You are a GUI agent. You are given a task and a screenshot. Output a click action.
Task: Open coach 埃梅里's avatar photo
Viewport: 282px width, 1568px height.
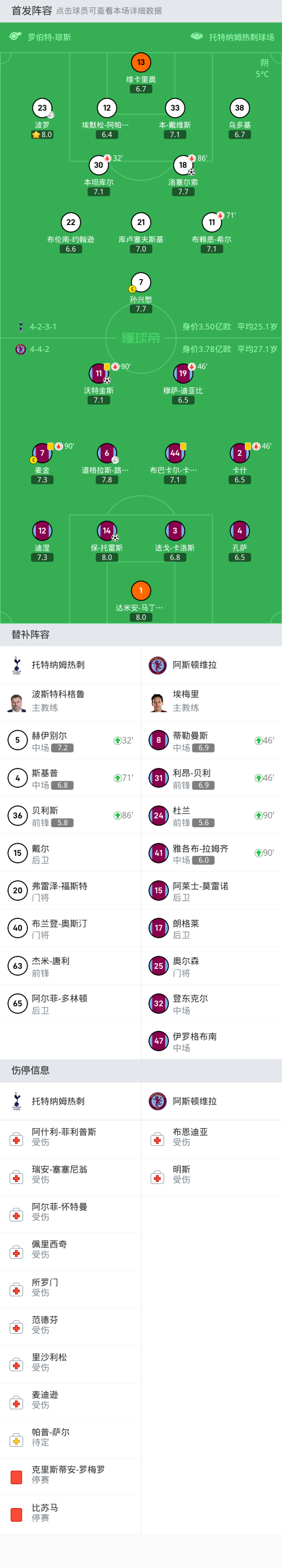coord(158,701)
